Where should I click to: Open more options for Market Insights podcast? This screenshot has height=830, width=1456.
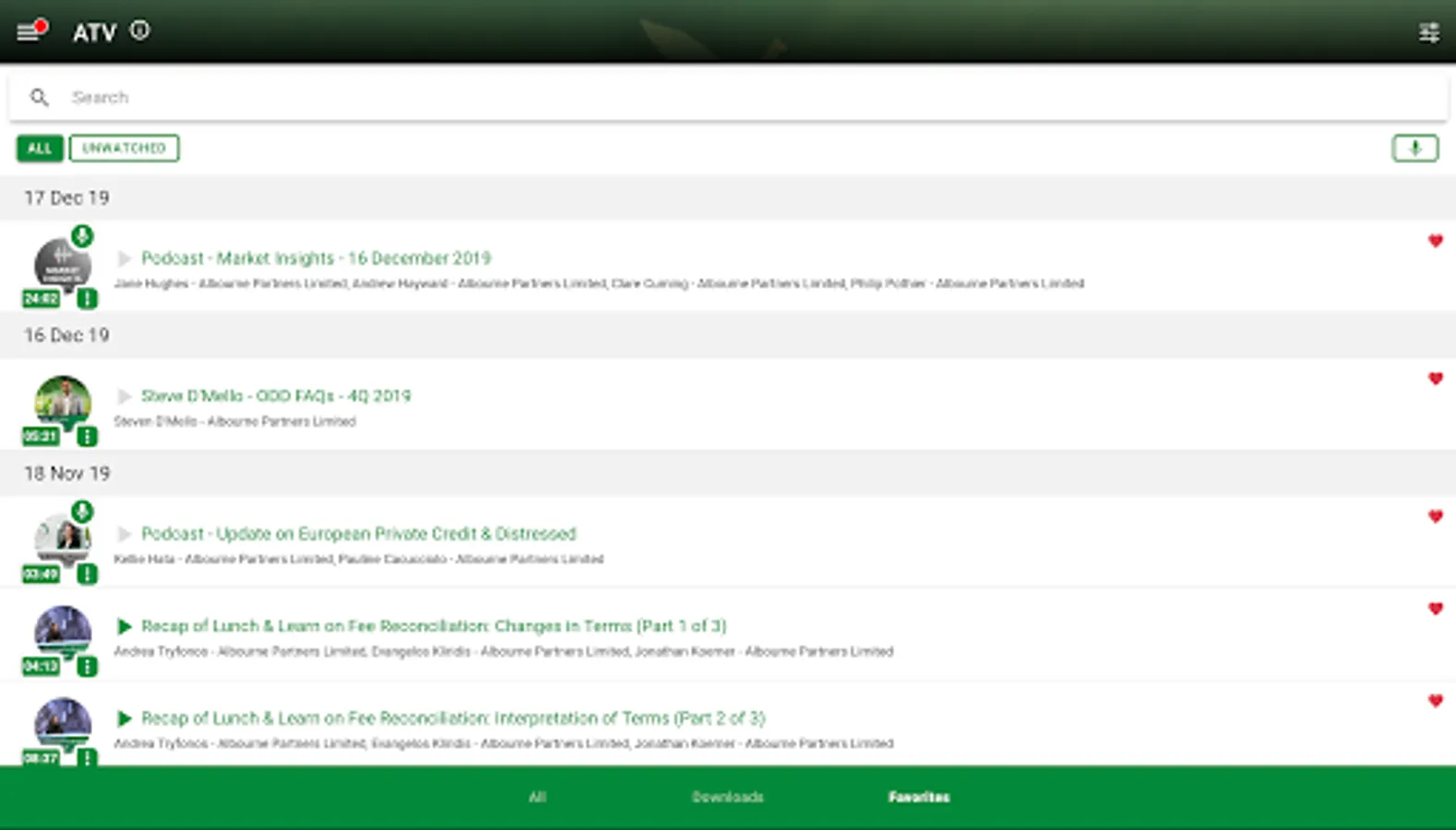point(87,298)
